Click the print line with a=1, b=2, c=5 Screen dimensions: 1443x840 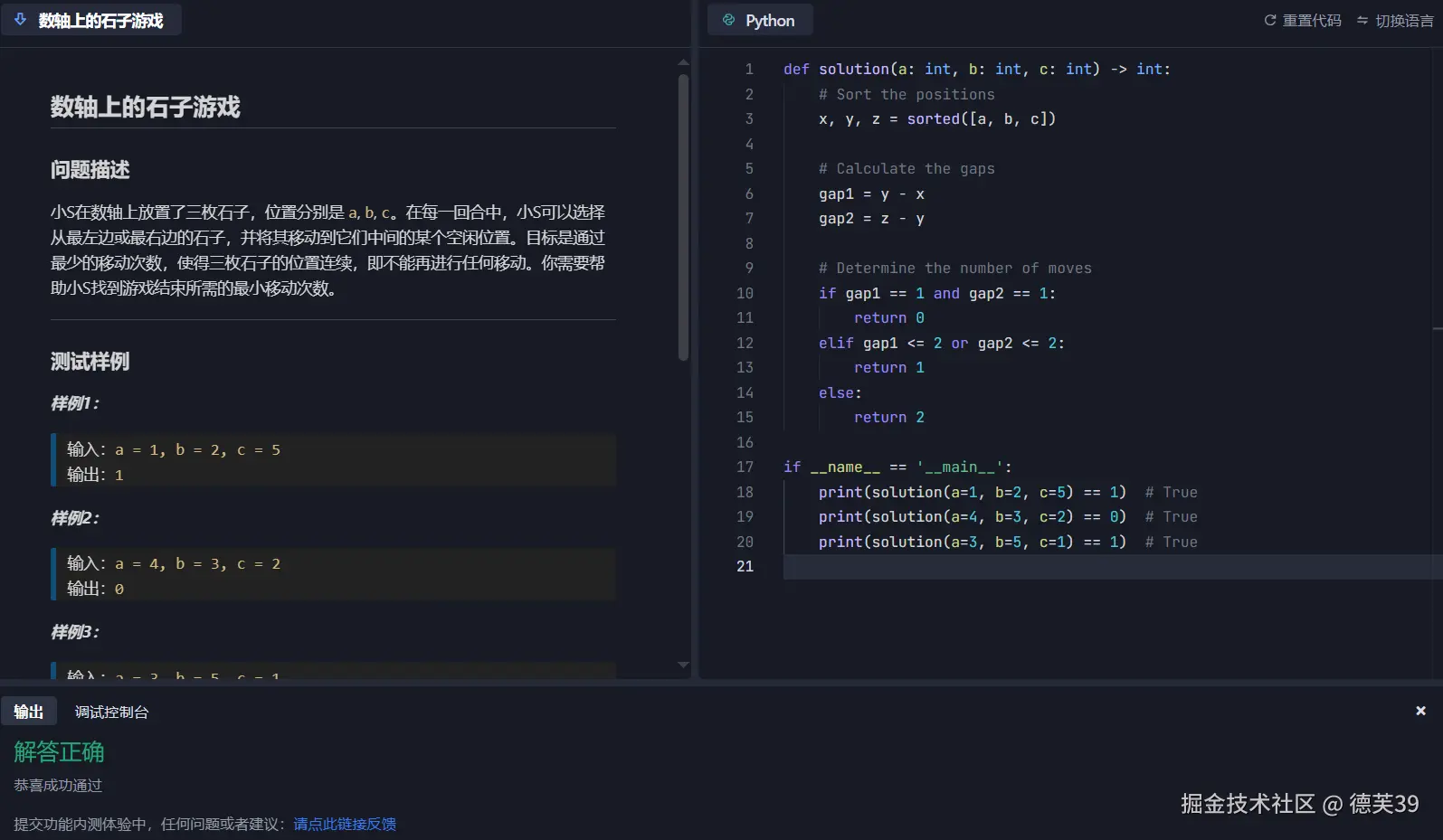[1008, 492]
